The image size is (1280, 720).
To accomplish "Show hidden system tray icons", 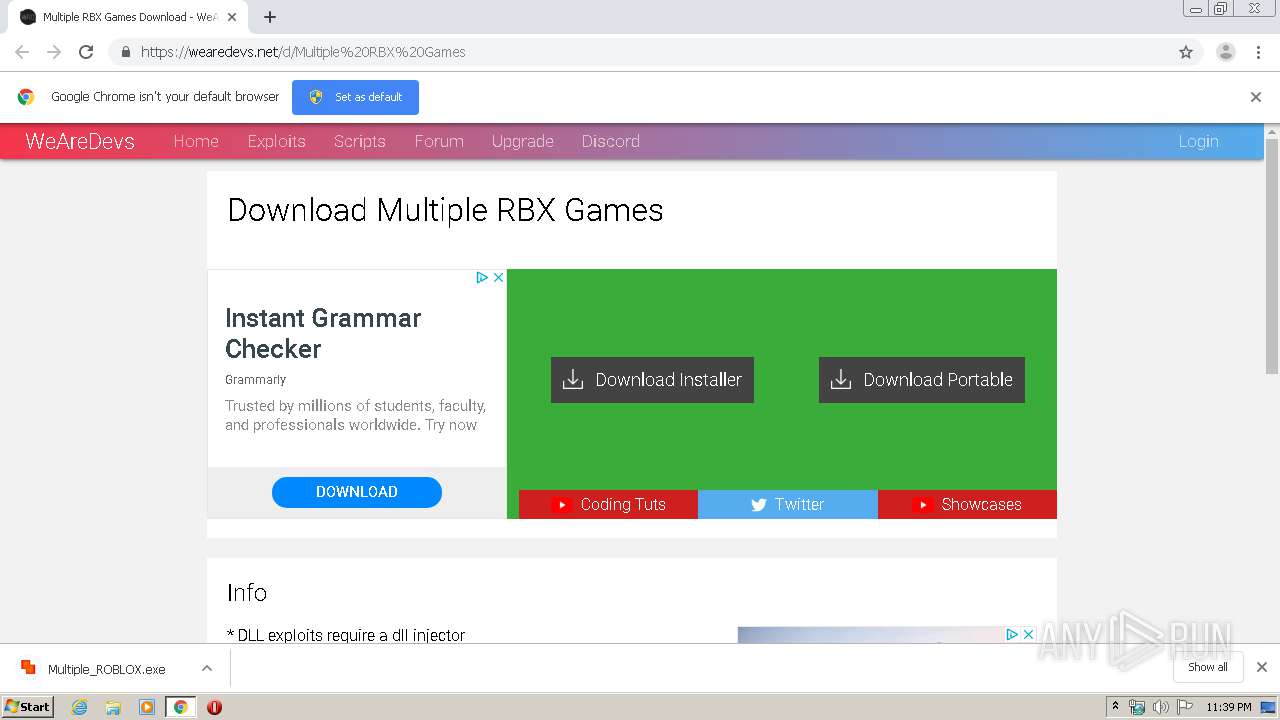I will tap(1115, 707).
